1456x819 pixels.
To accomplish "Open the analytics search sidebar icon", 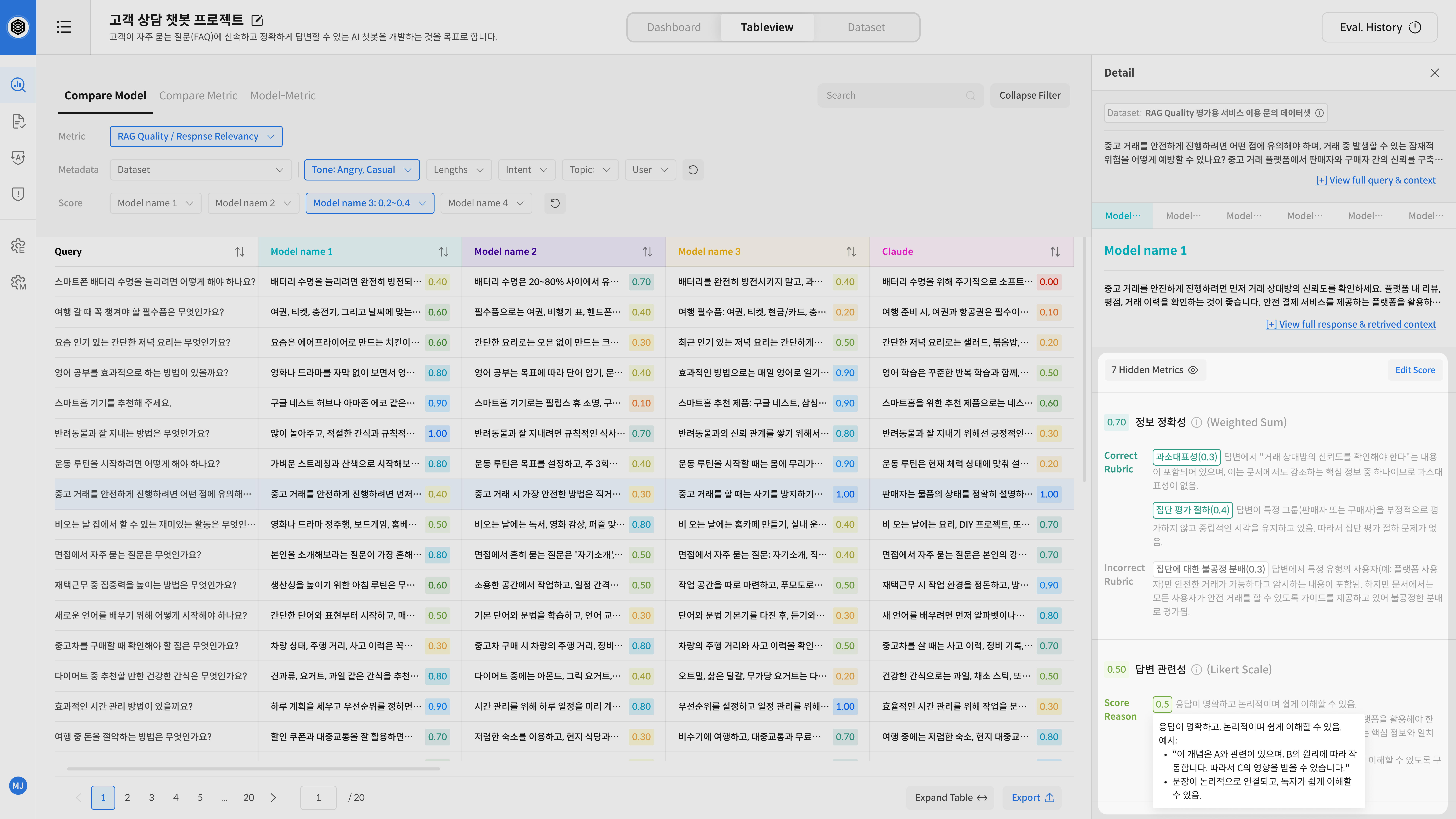I will [18, 85].
